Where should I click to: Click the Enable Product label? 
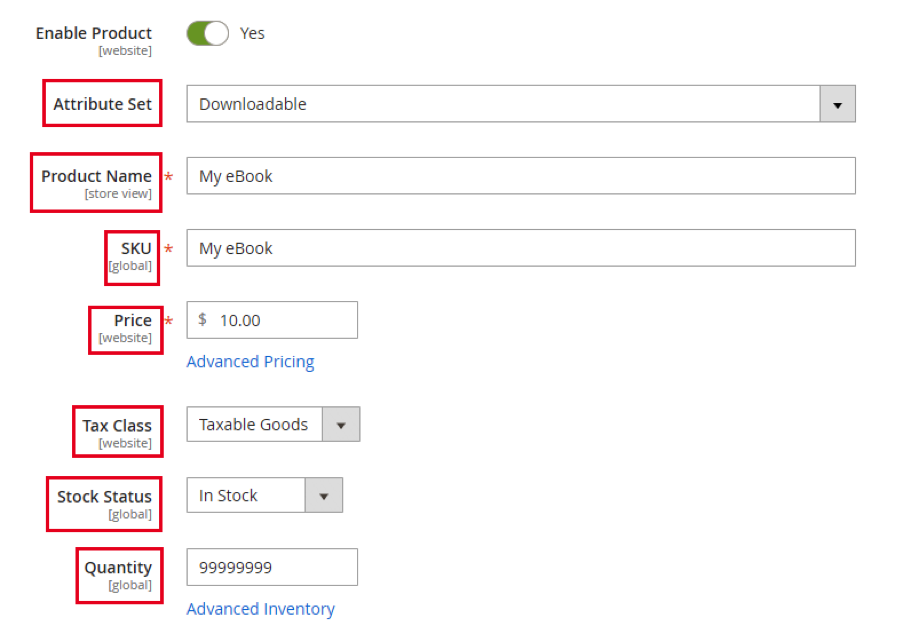click(x=93, y=33)
